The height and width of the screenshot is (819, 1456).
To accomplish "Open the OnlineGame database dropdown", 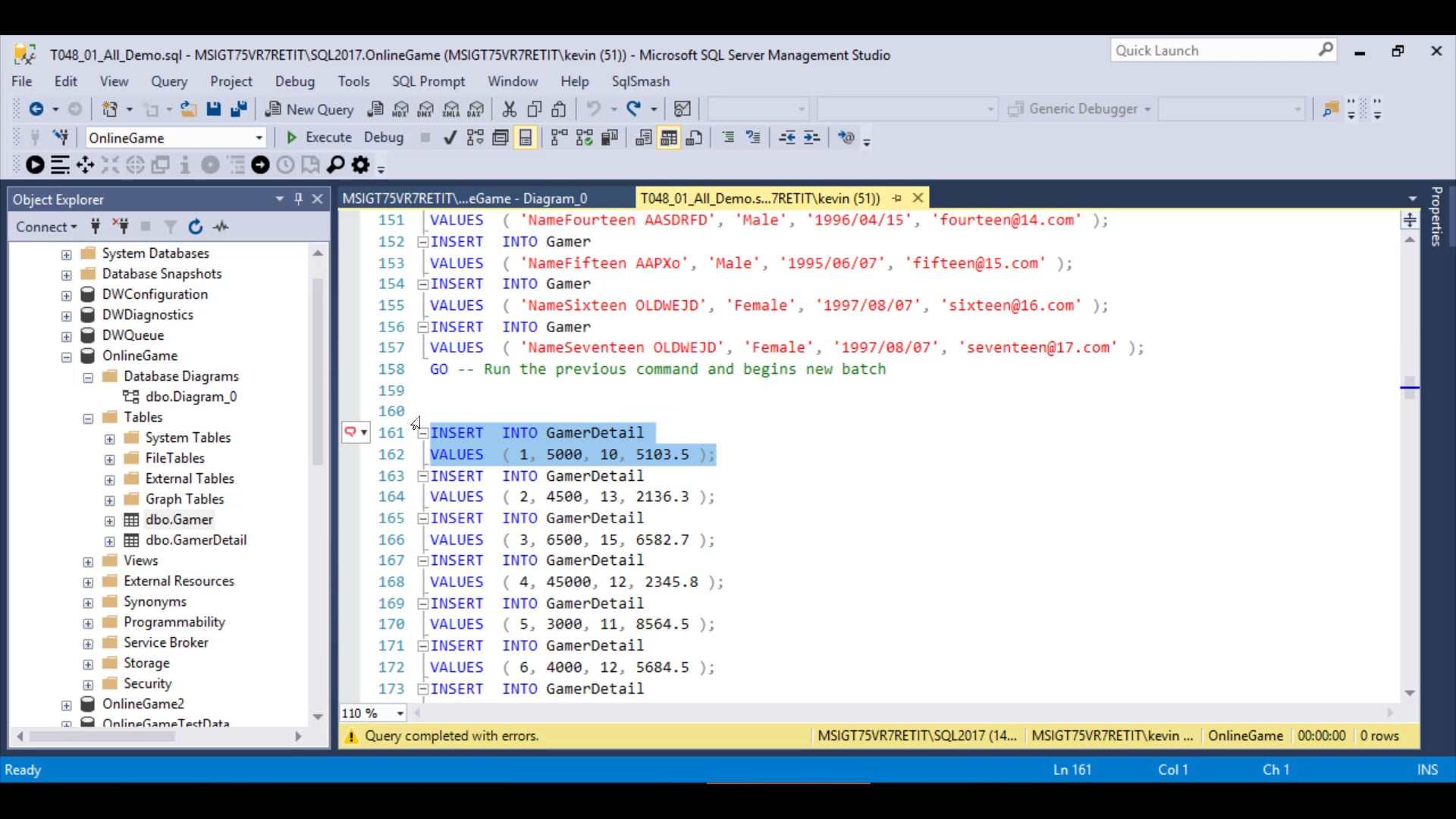I will 259,137.
